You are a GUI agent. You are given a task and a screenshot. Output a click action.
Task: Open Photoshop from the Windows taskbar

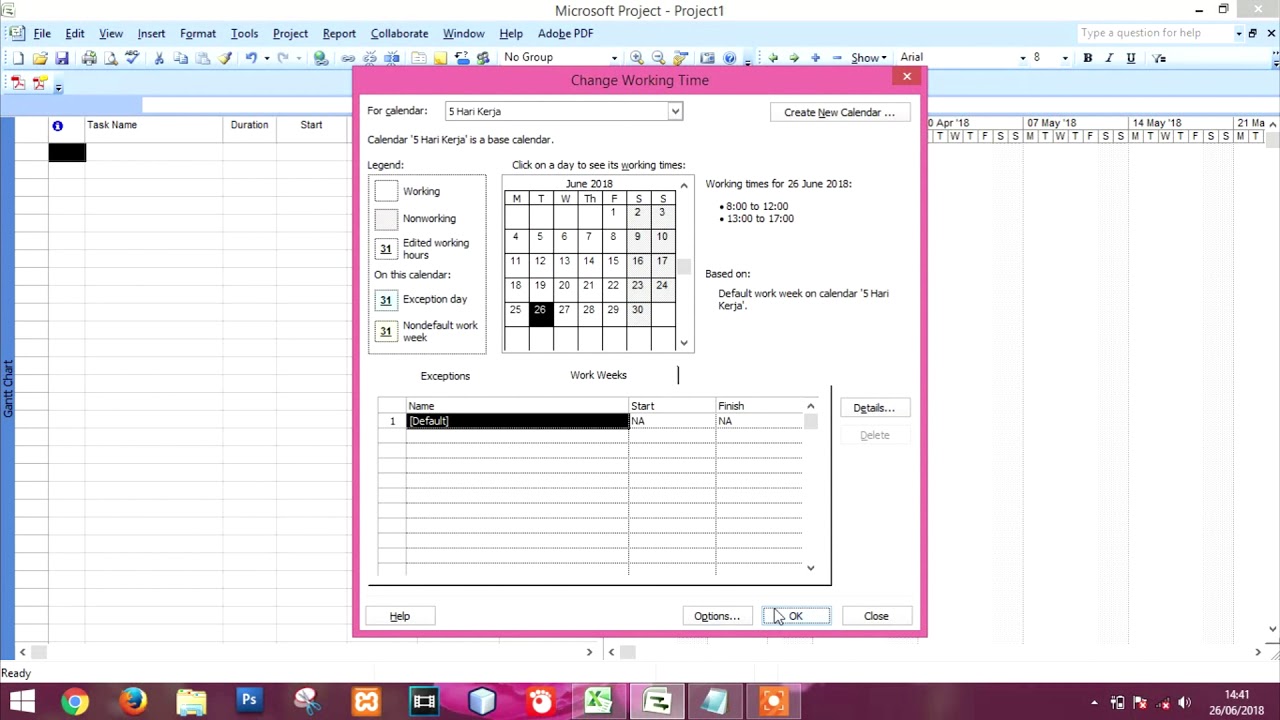(249, 701)
